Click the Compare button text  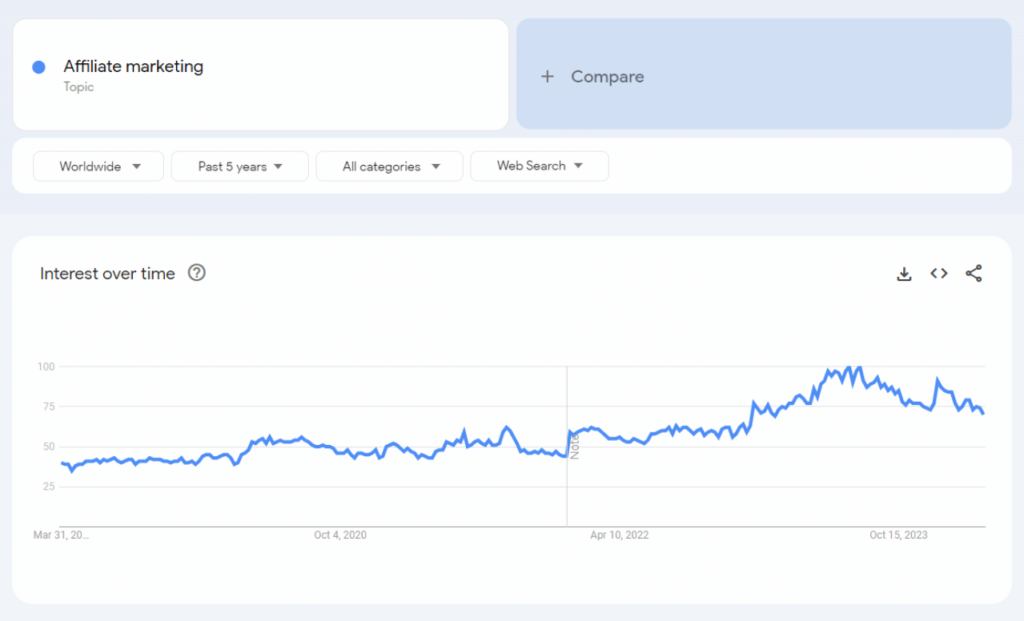[607, 76]
